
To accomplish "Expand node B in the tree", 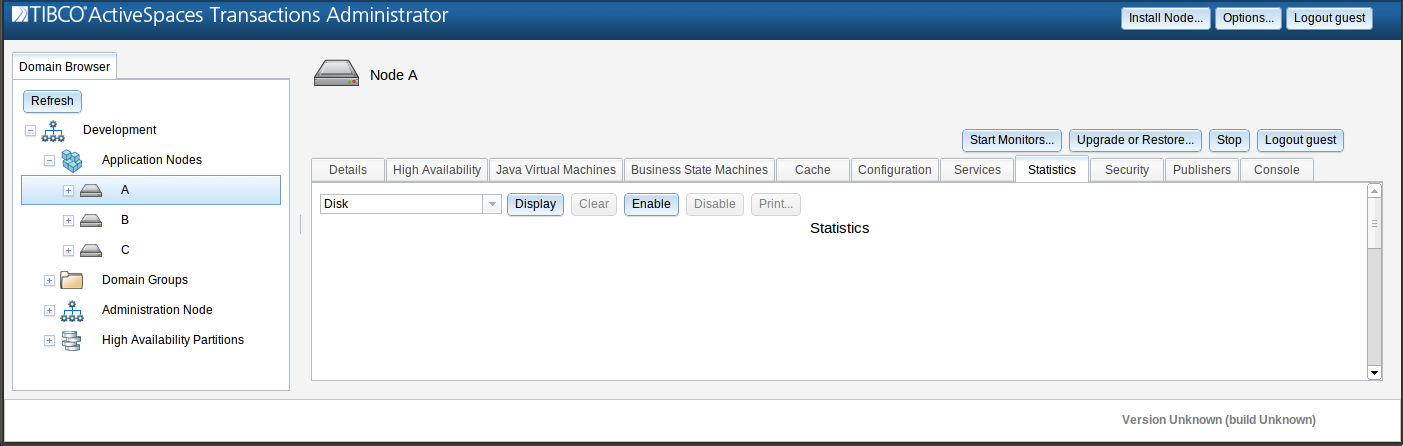I will [x=68, y=220].
